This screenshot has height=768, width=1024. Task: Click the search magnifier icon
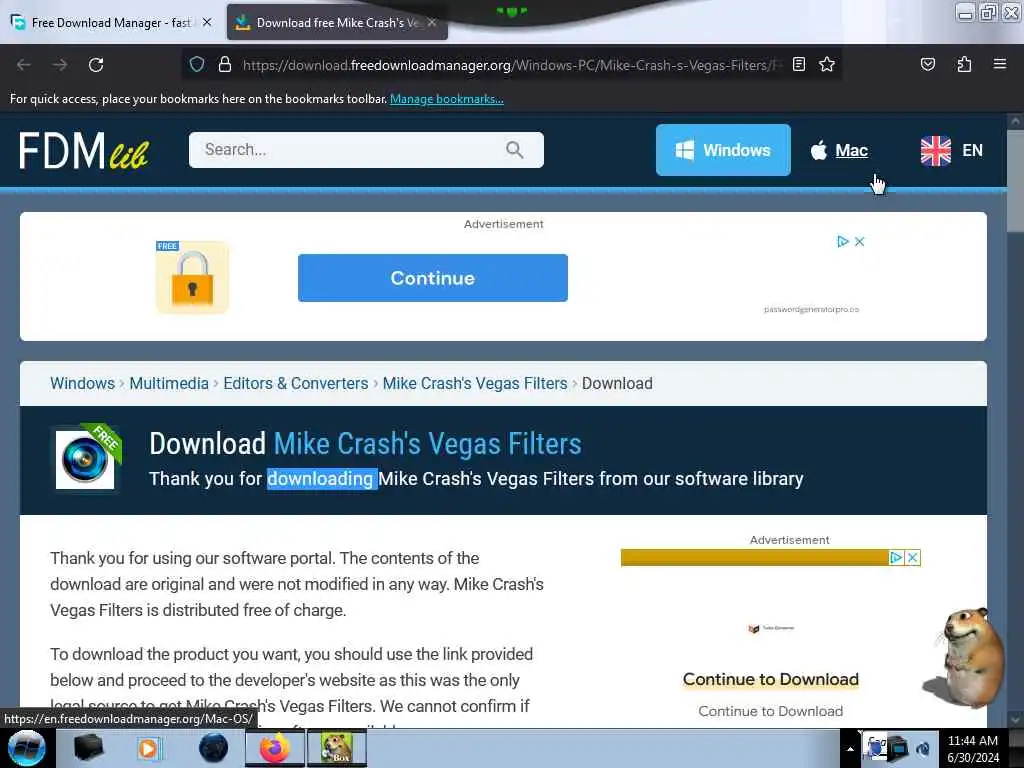(x=515, y=150)
